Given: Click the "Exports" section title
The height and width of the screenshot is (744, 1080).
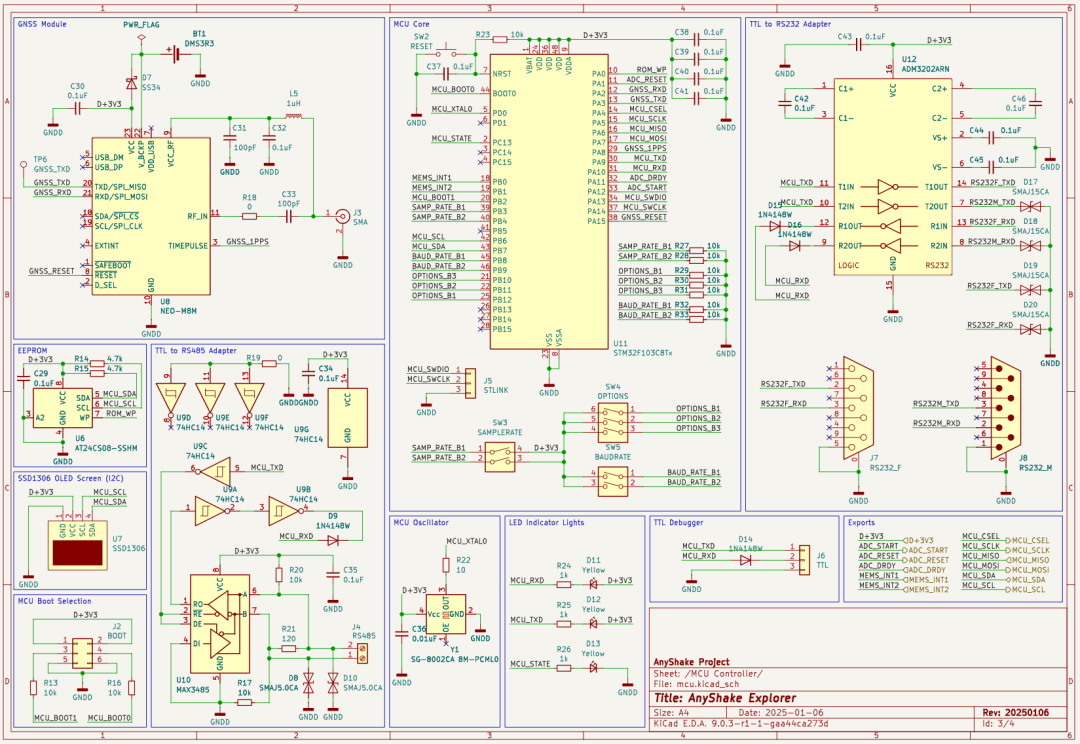Looking at the screenshot, I should click(x=861, y=523).
